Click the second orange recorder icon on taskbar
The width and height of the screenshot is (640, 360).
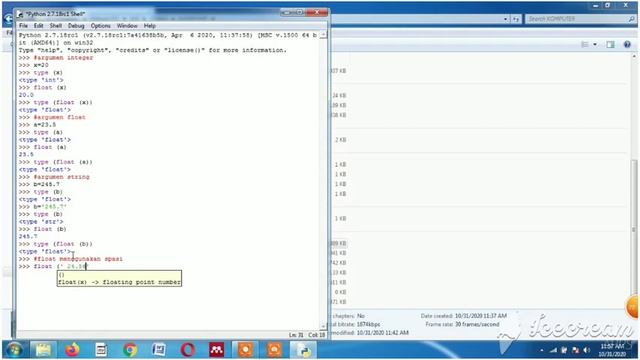[274, 350]
